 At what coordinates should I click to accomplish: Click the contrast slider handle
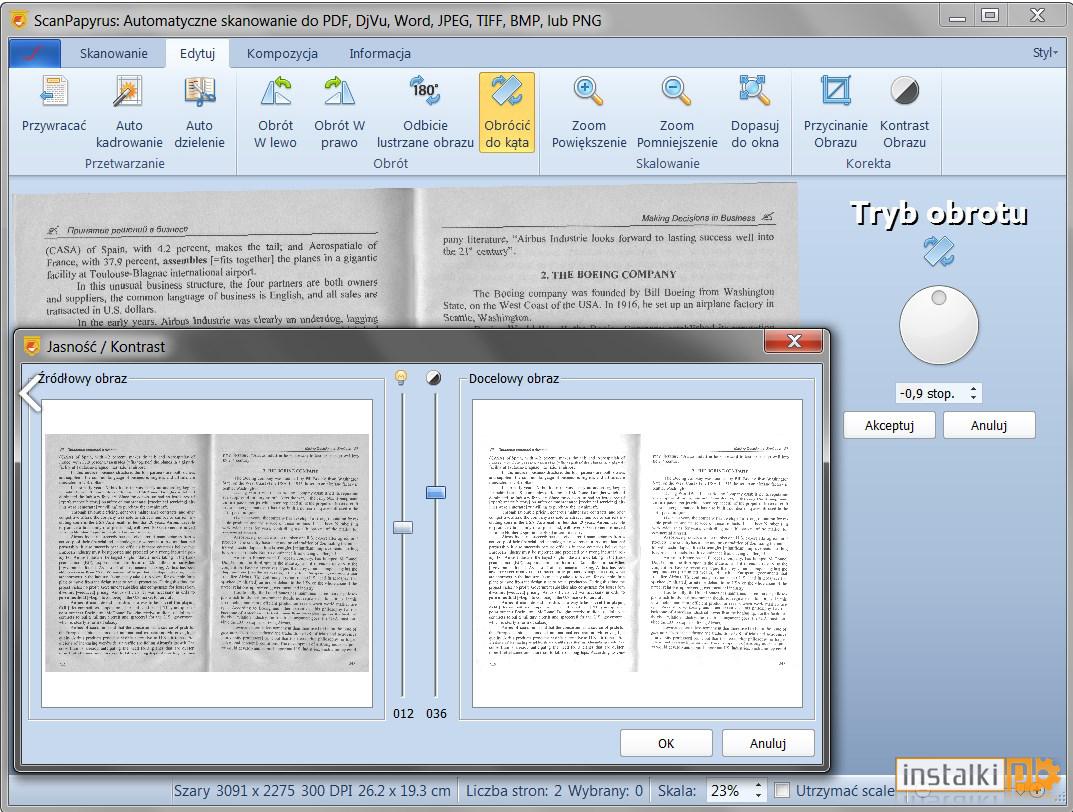coord(436,493)
